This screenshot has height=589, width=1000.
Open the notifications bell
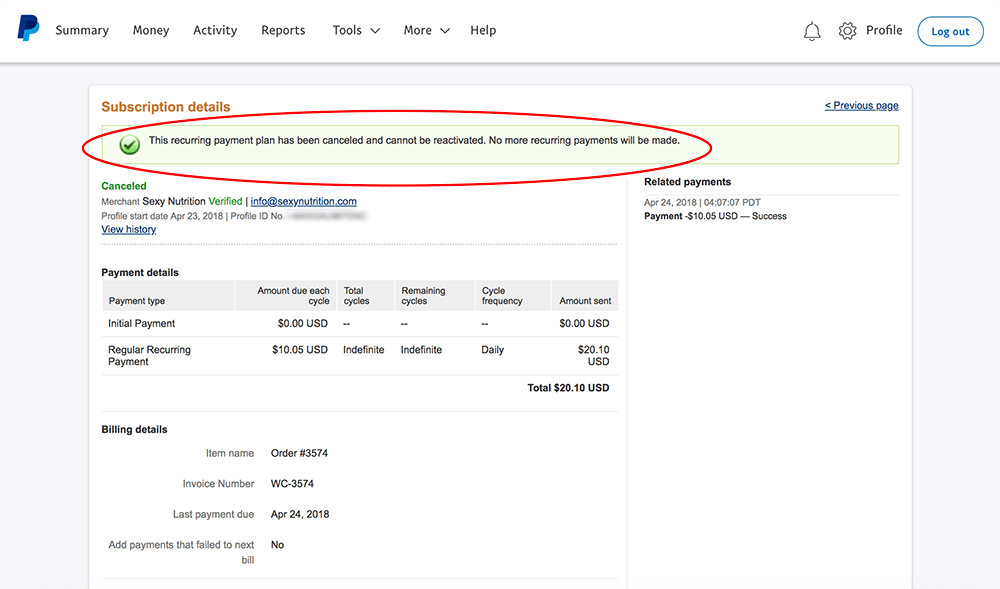pos(812,31)
